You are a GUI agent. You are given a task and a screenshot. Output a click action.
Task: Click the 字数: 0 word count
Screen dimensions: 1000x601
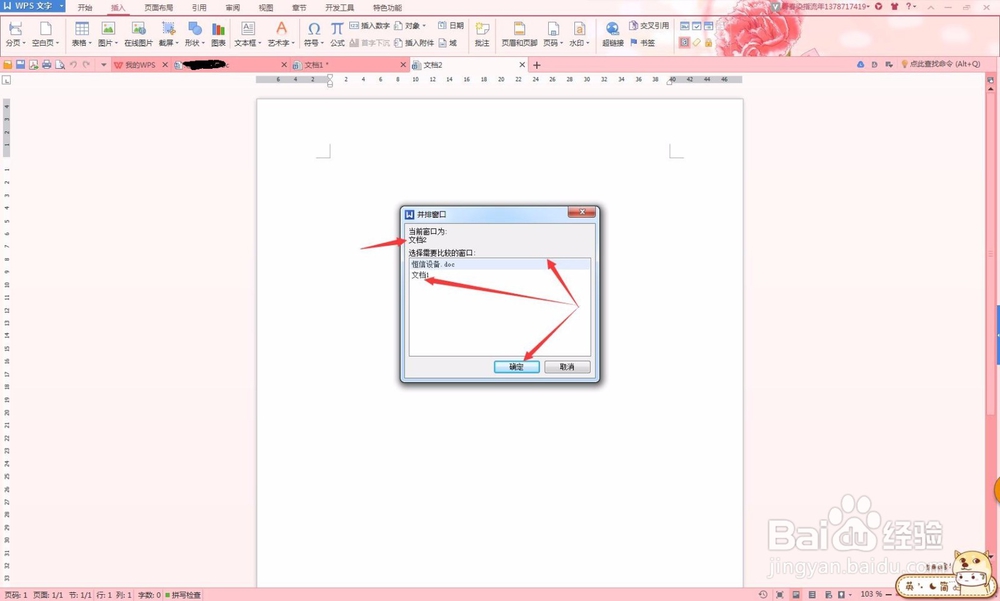(x=149, y=595)
